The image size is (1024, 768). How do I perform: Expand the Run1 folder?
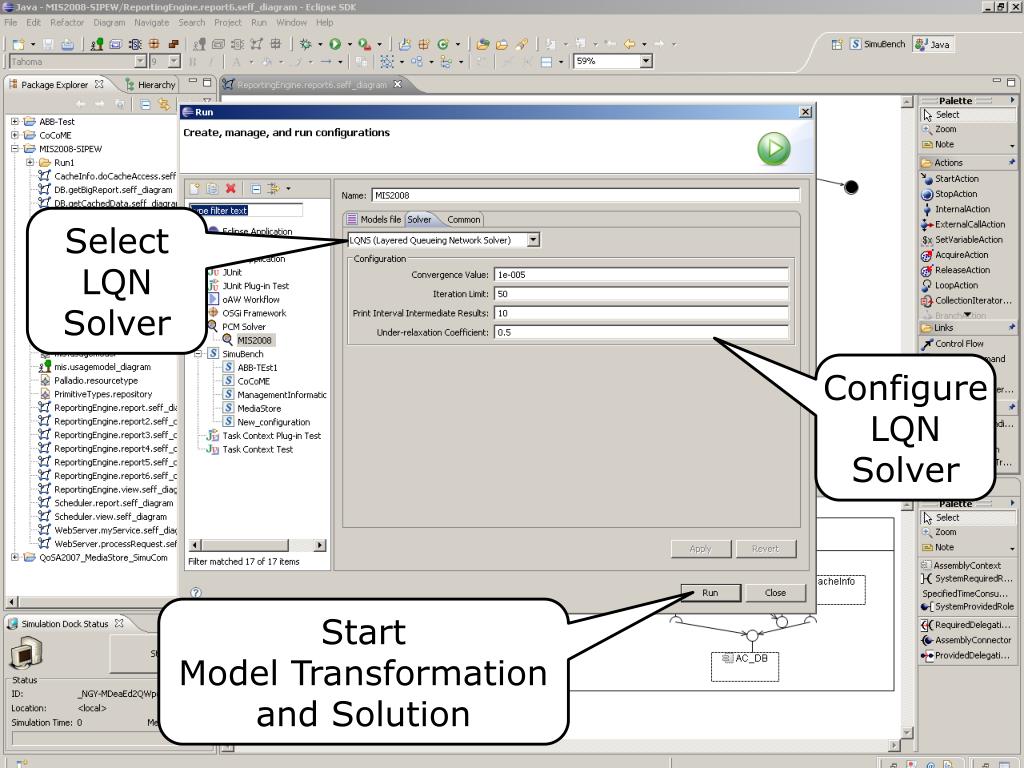(29, 163)
